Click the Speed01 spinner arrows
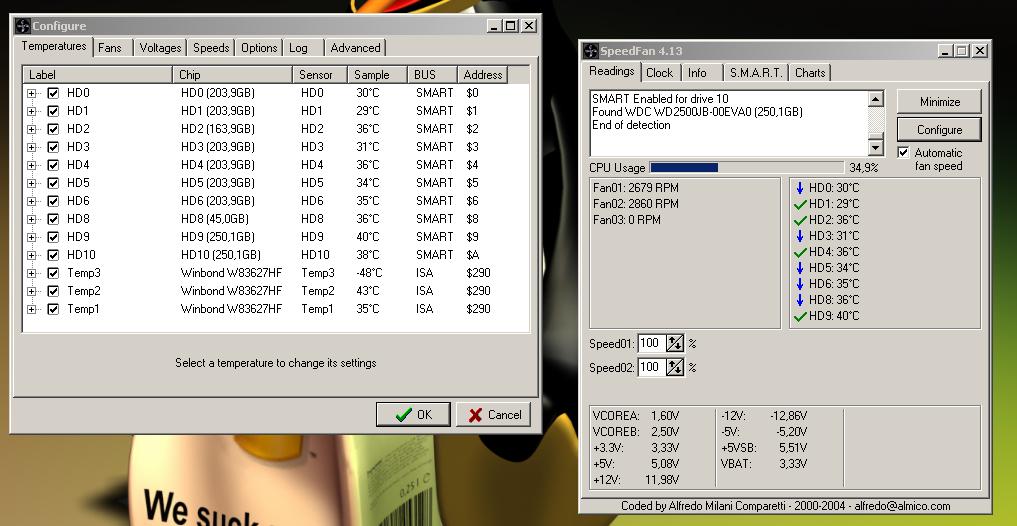 (675, 343)
